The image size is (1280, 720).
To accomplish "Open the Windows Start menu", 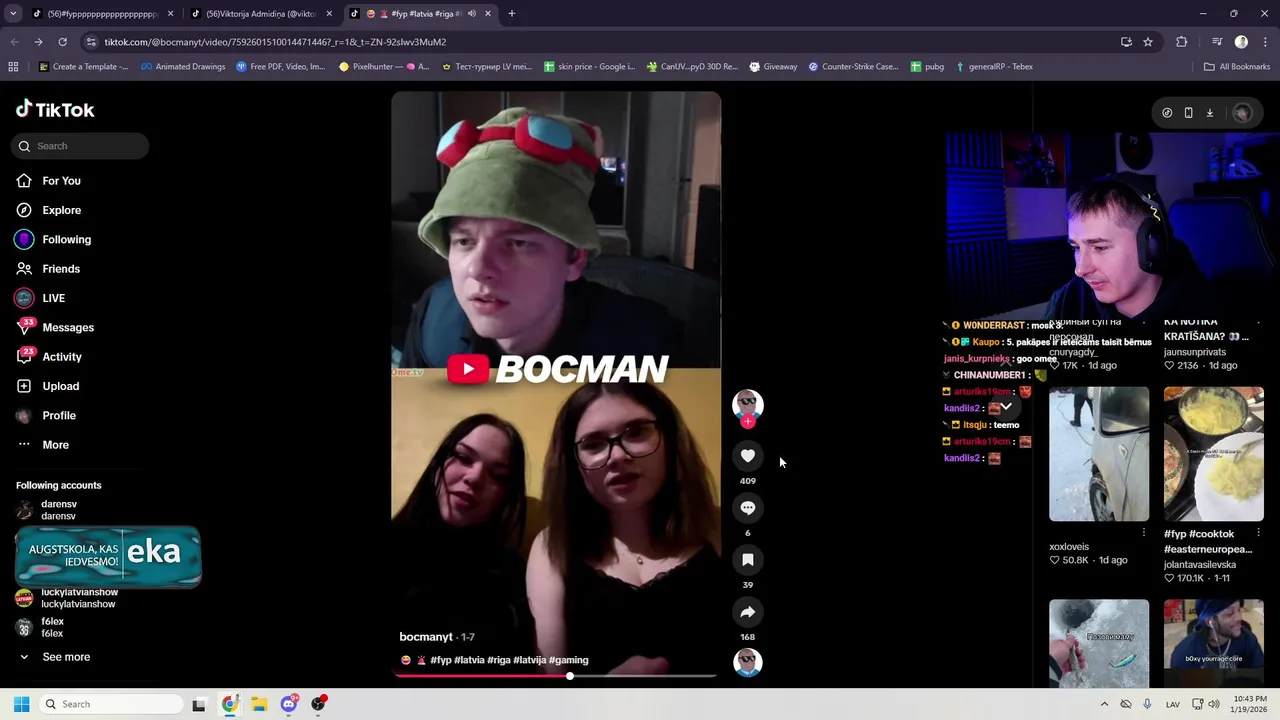I will [x=21, y=704].
